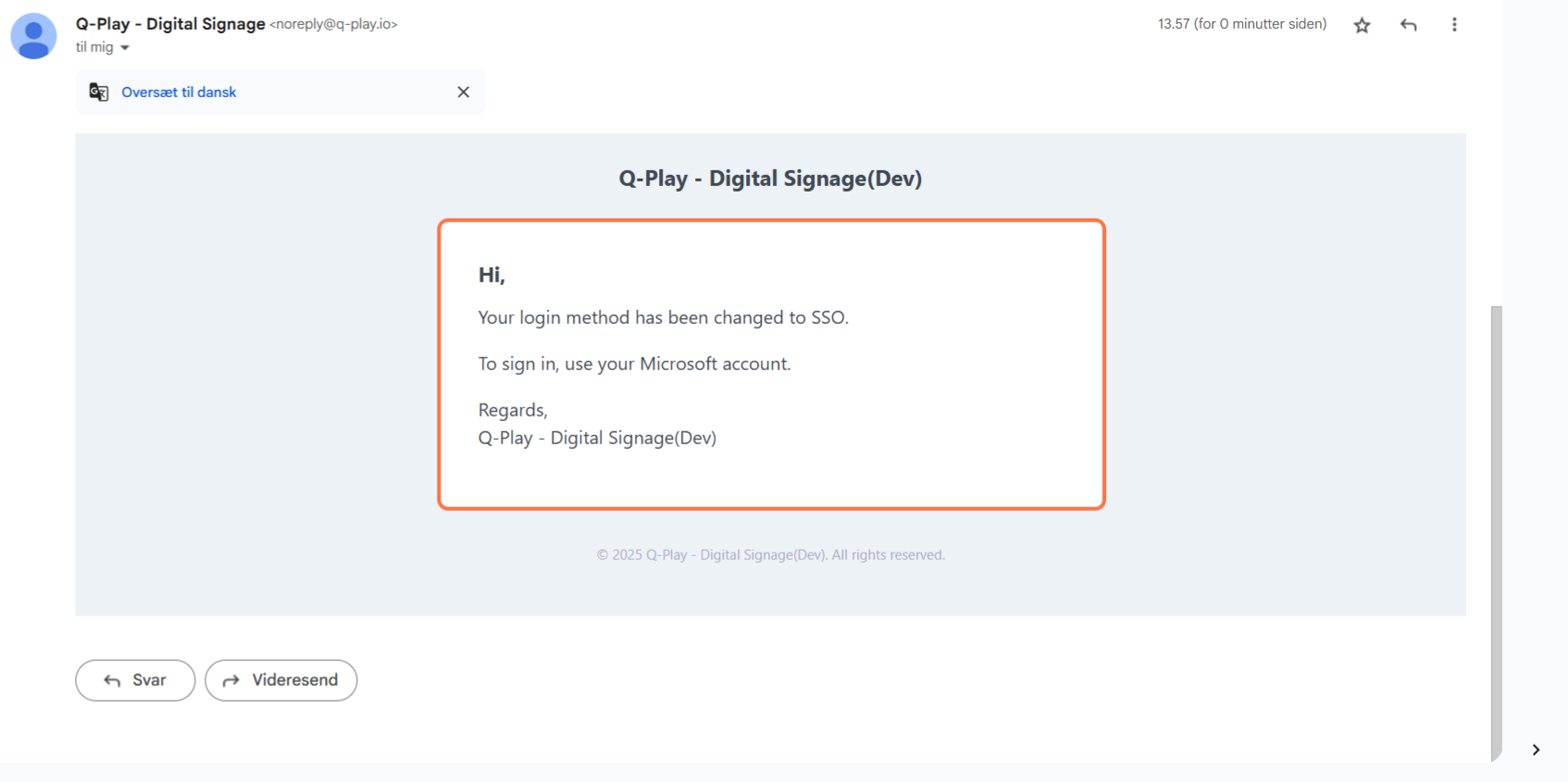Click sender name 'Q-Play - Digital Signage'
This screenshot has width=1568, height=782.
pyautogui.click(x=170, y=24)
